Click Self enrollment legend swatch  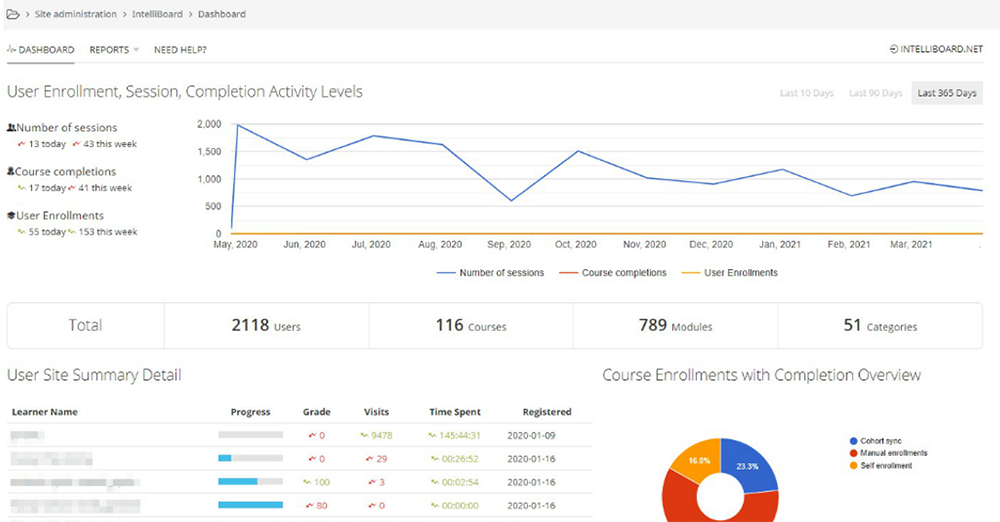coord(853,466)
